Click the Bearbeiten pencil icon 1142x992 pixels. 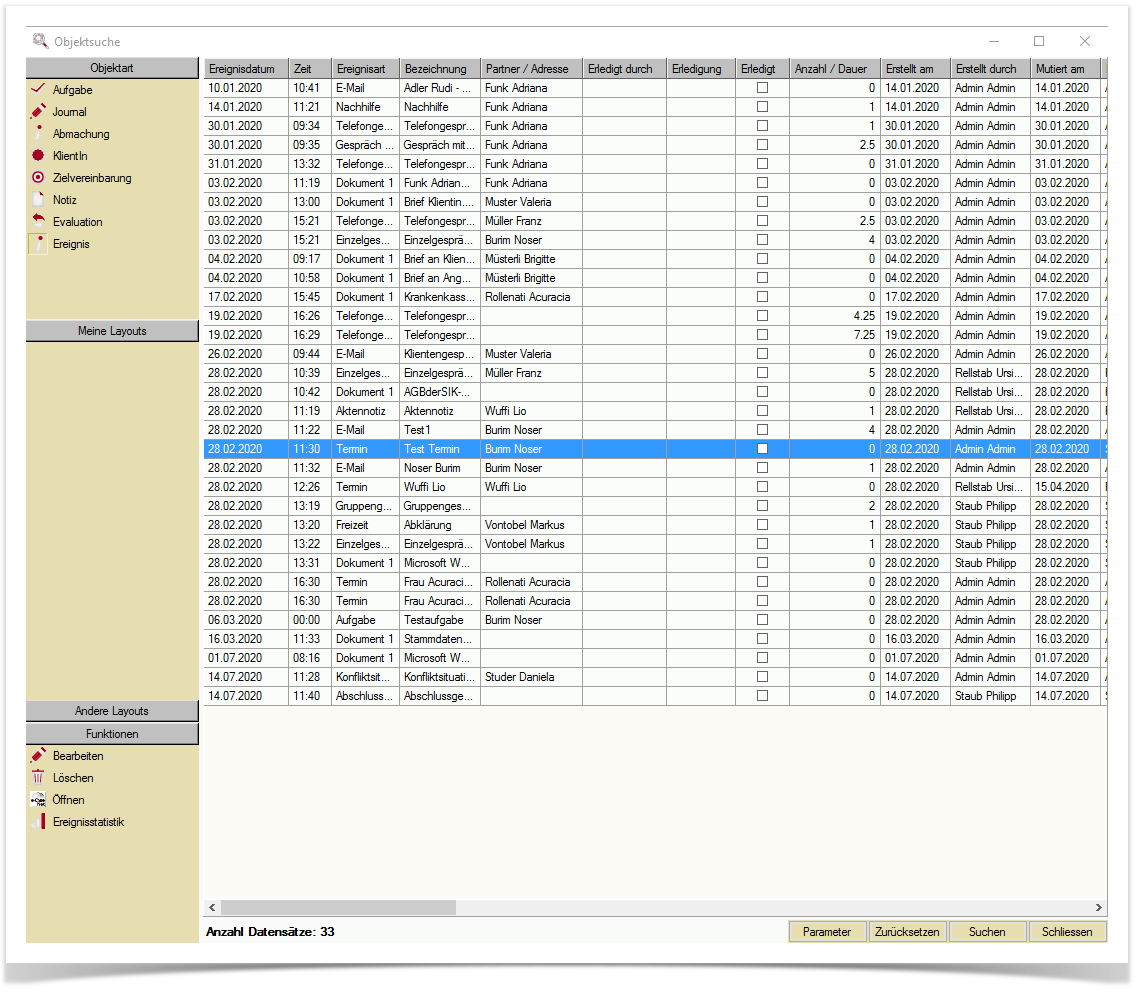point(39,755)
